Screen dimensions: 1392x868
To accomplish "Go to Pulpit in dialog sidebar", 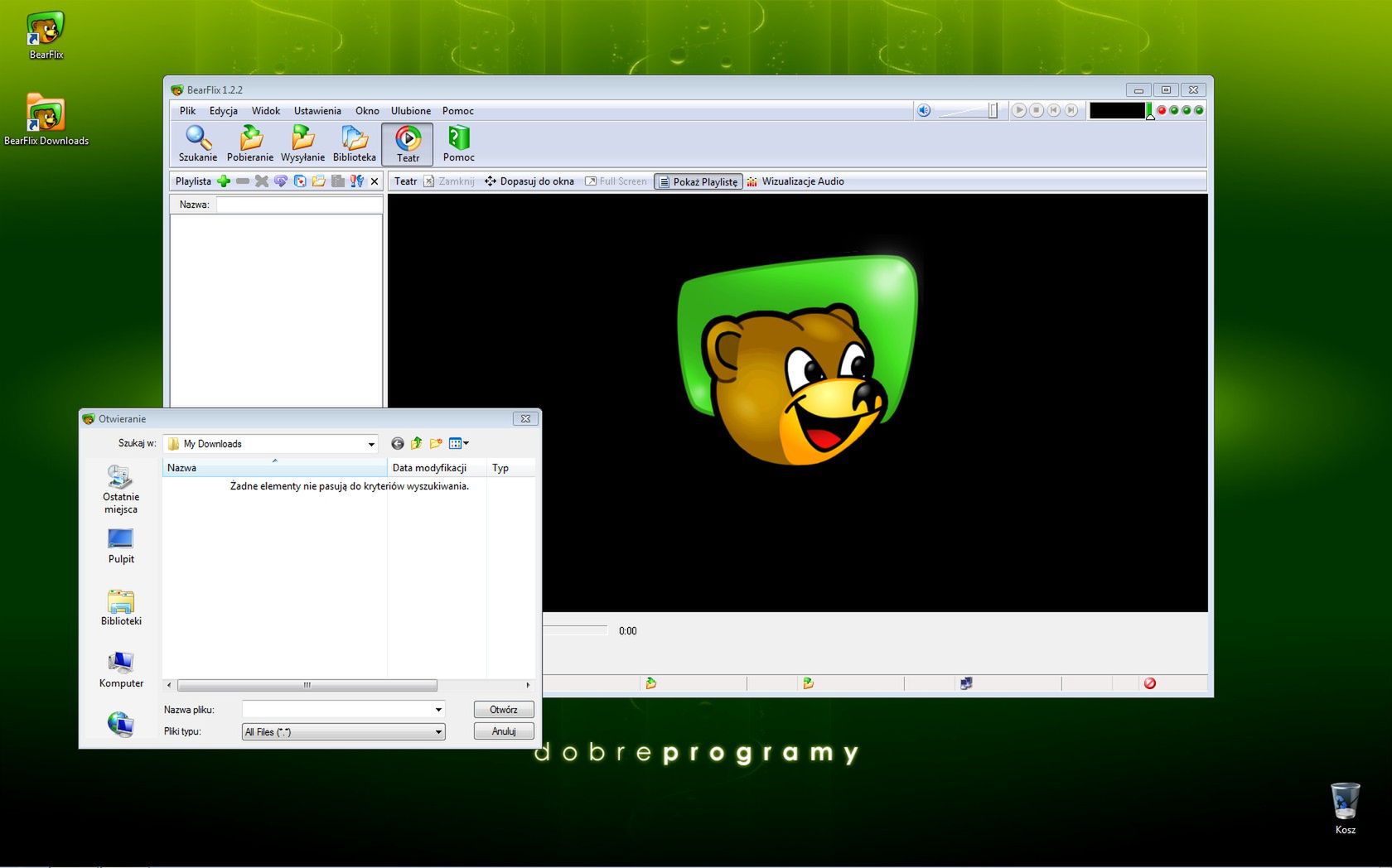I will (121, 547).
